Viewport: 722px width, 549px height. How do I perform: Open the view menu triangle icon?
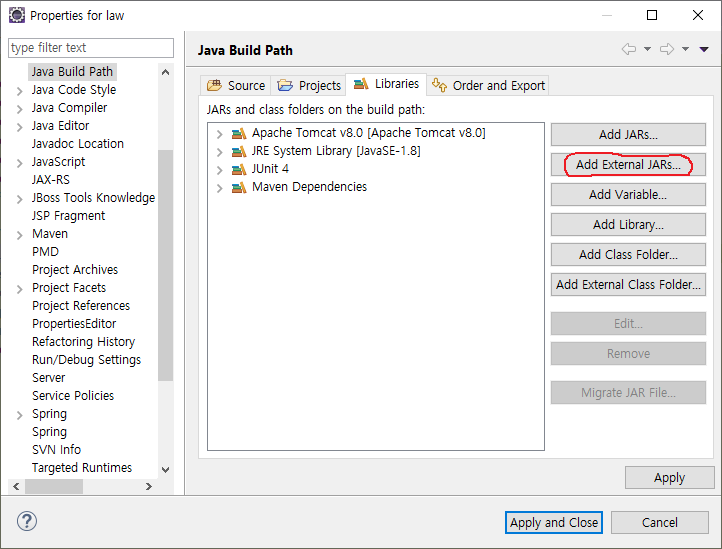click(x=704, y=49)
